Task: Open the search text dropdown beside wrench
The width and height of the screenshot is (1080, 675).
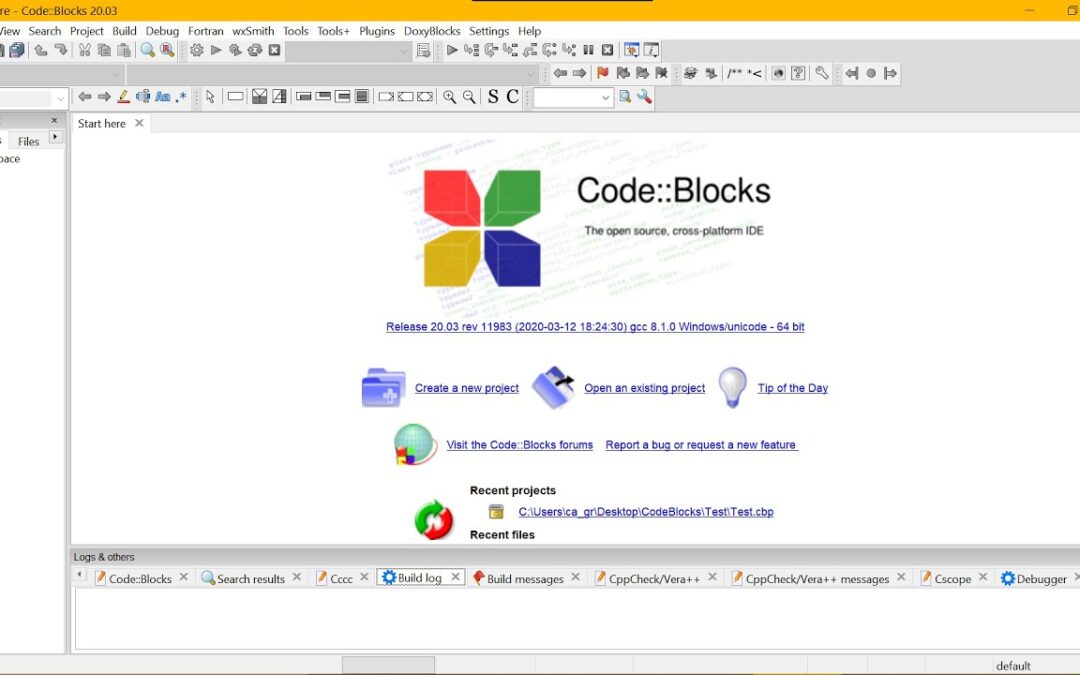Action: pos(573,98)
